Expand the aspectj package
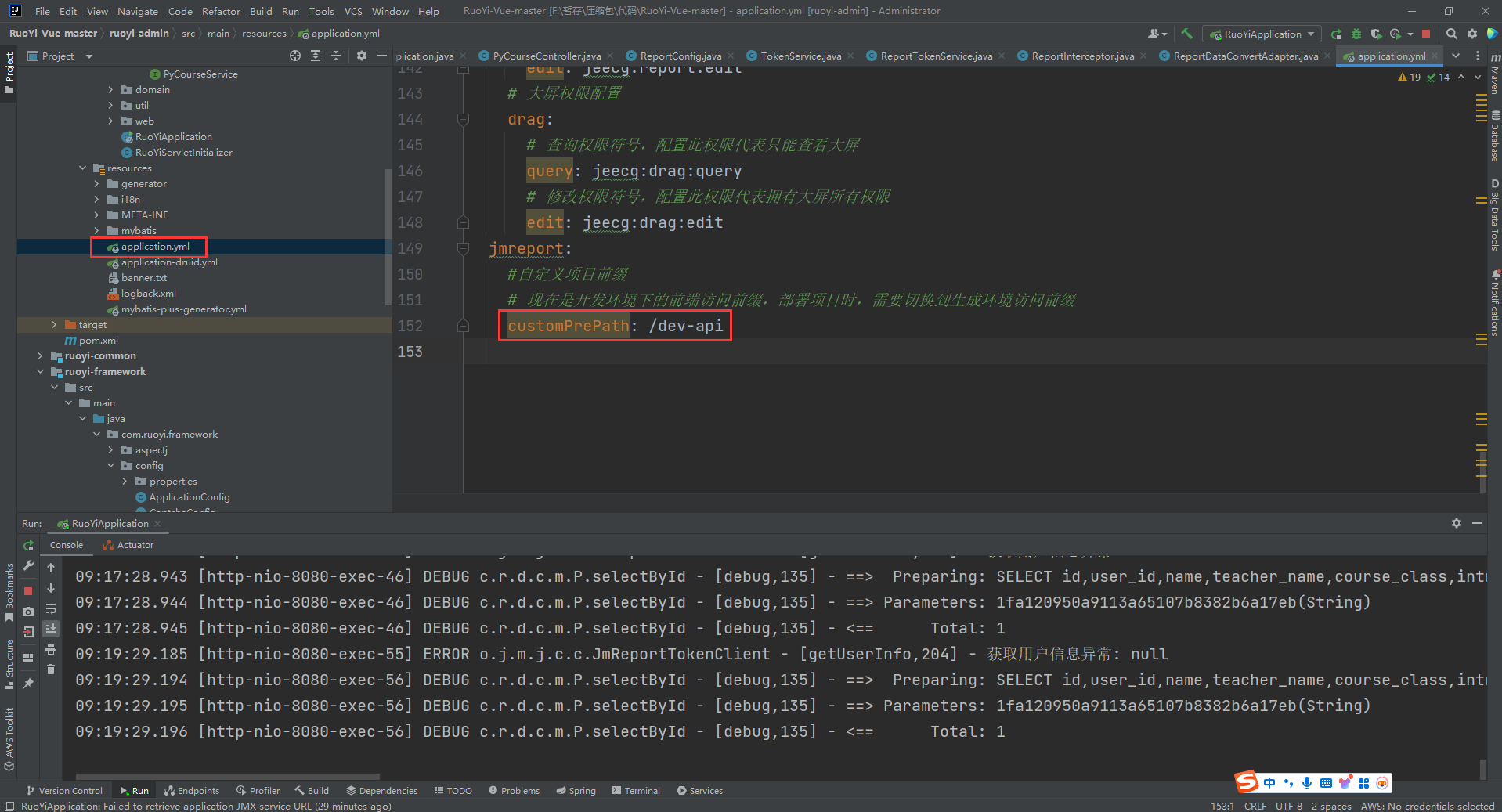 pyautogui.click(x=110, y=450)
